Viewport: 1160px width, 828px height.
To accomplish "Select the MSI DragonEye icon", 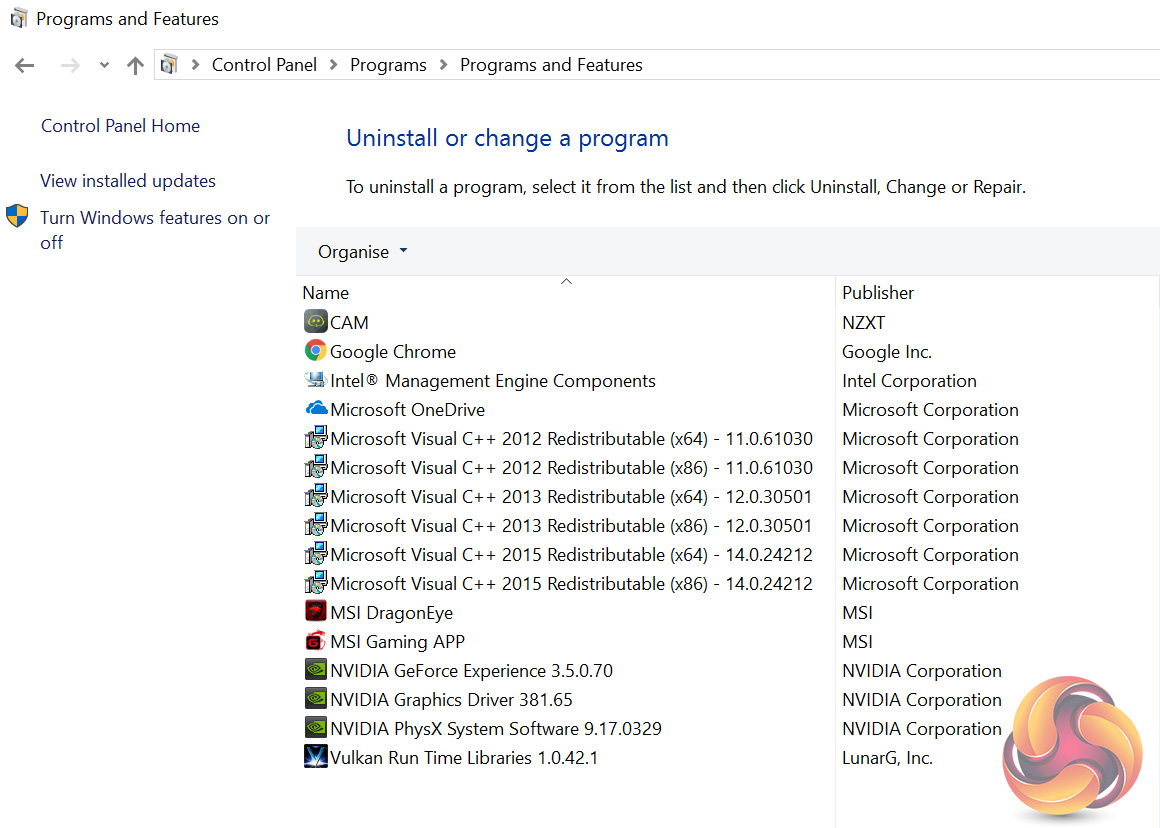I will coord(315,612).
